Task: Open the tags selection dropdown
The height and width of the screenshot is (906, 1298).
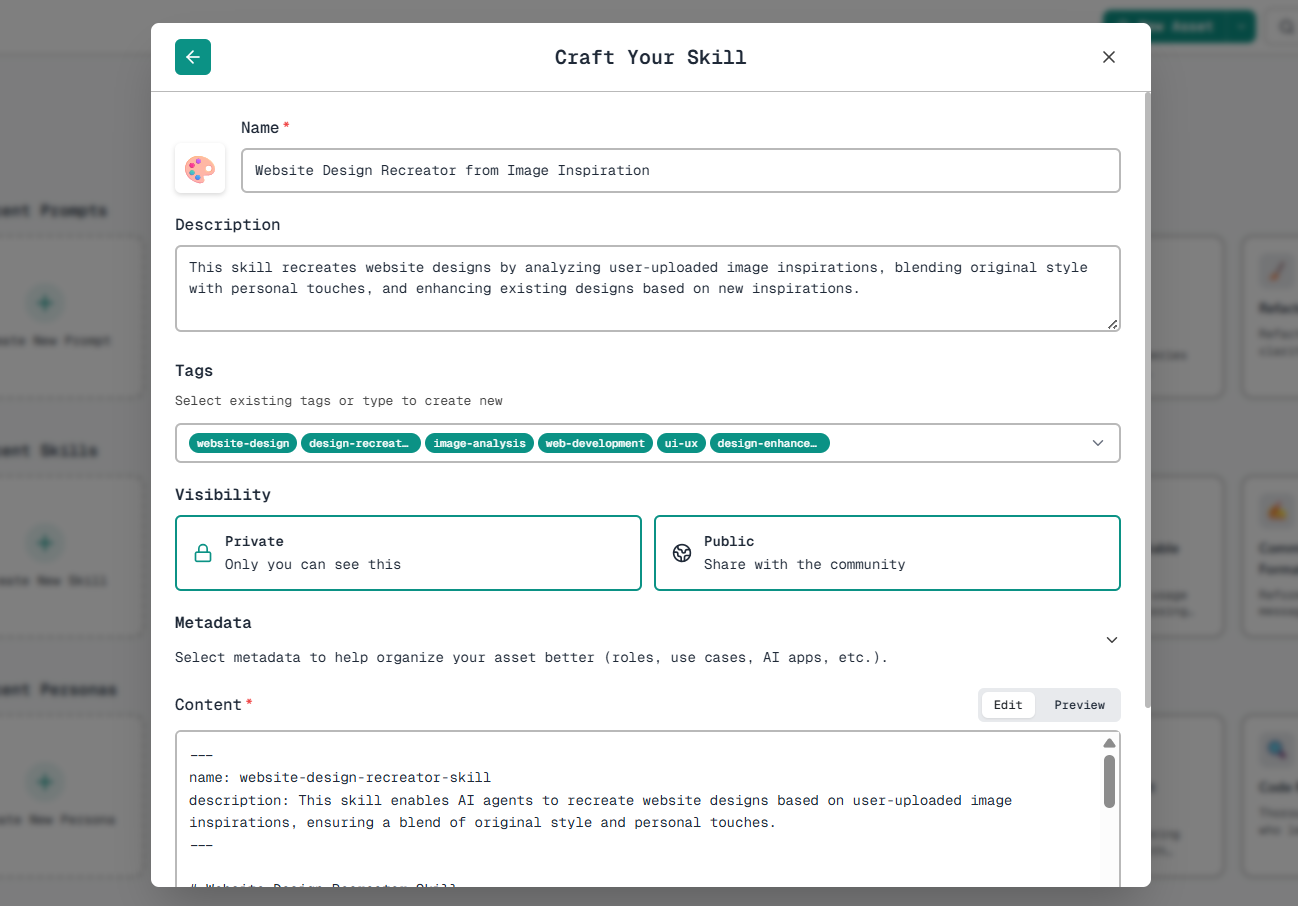Action: [x=1097, y=443]
